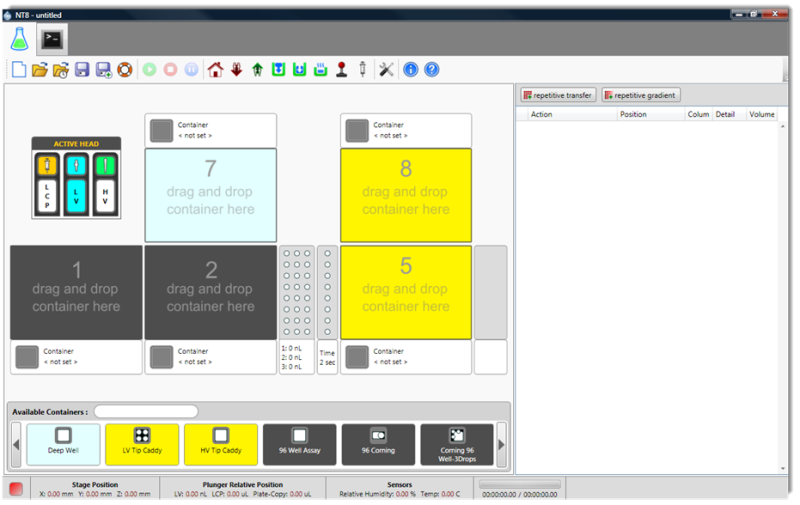Click the red stamp icon in toolbar
The height and width of the screenshot is (505, 800).
341,70
